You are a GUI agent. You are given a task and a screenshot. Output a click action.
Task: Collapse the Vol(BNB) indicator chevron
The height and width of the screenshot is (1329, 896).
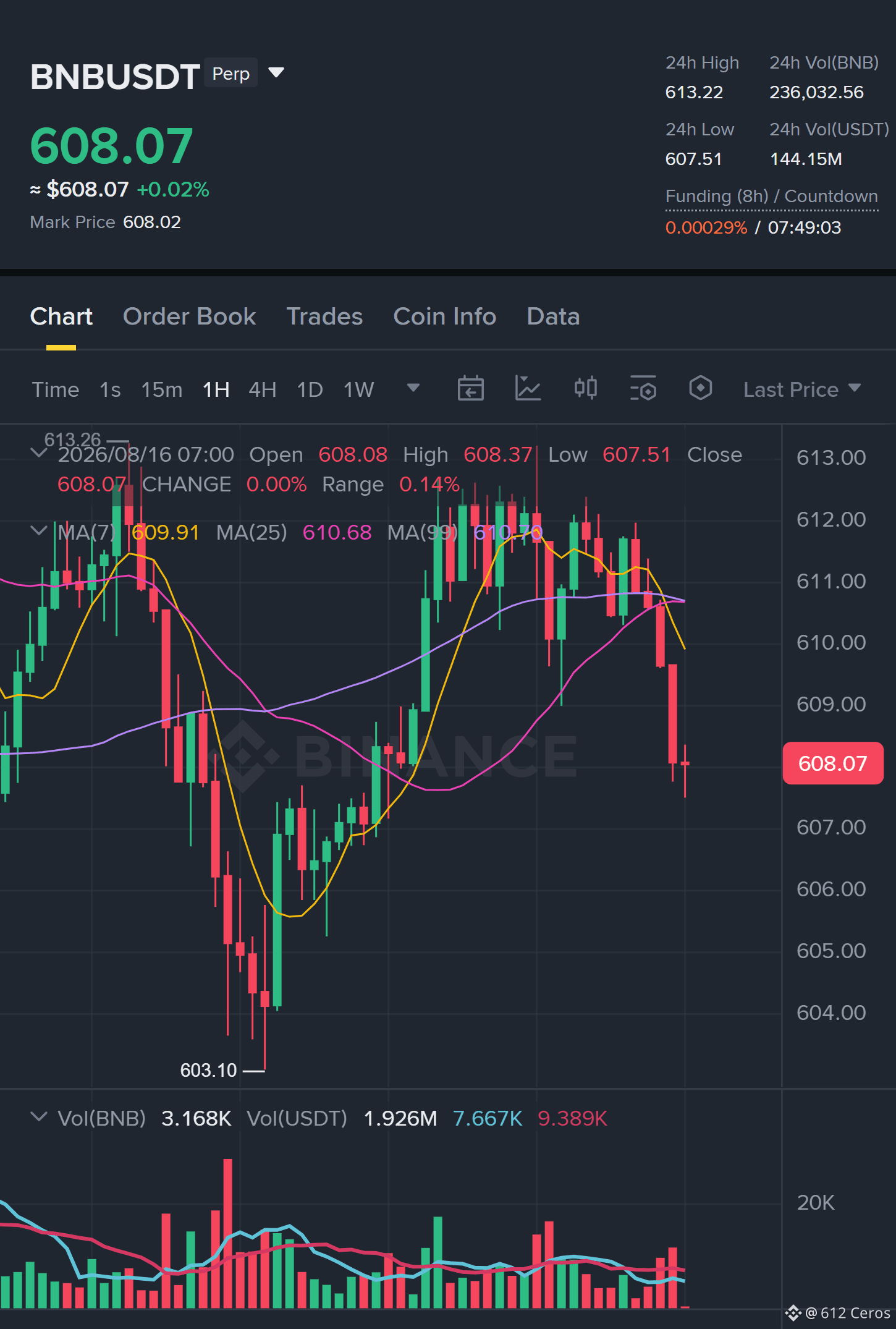39,1117
